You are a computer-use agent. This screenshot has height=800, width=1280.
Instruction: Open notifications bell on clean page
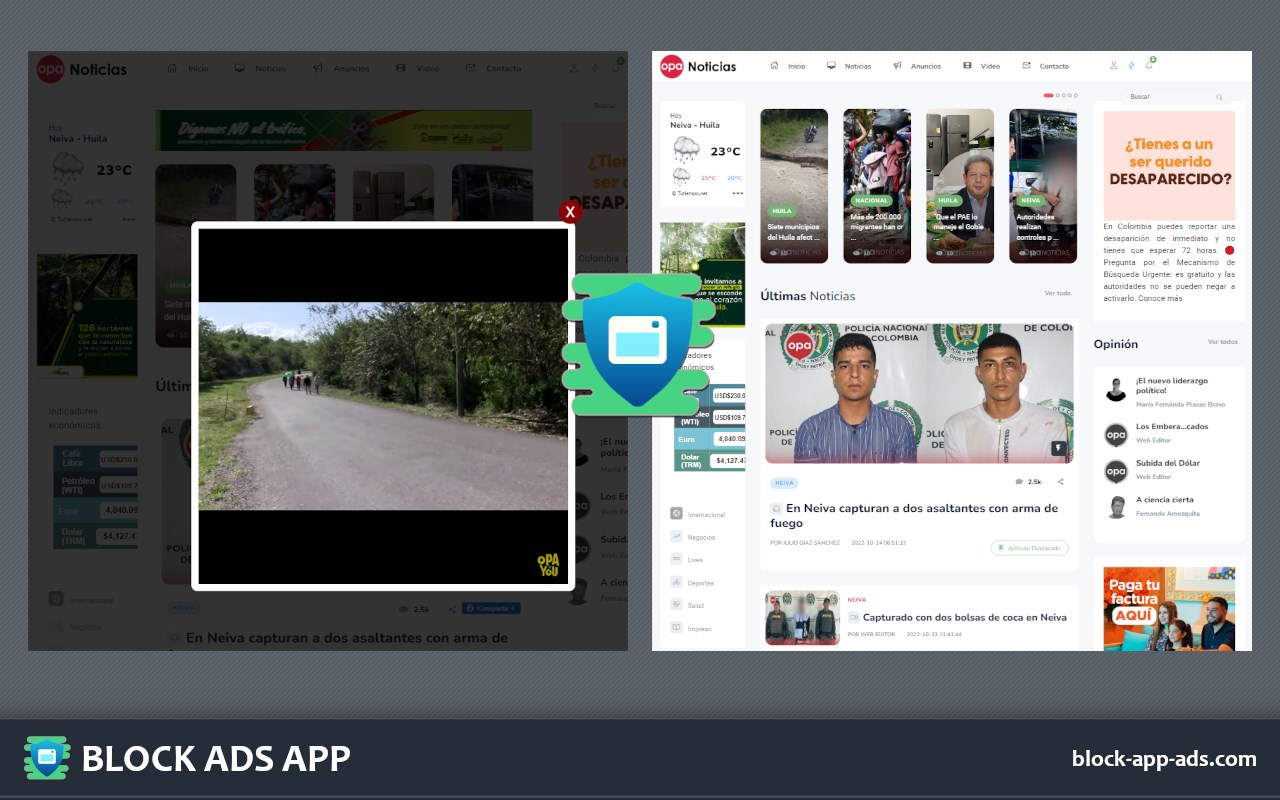click(x=1149, y=65)
